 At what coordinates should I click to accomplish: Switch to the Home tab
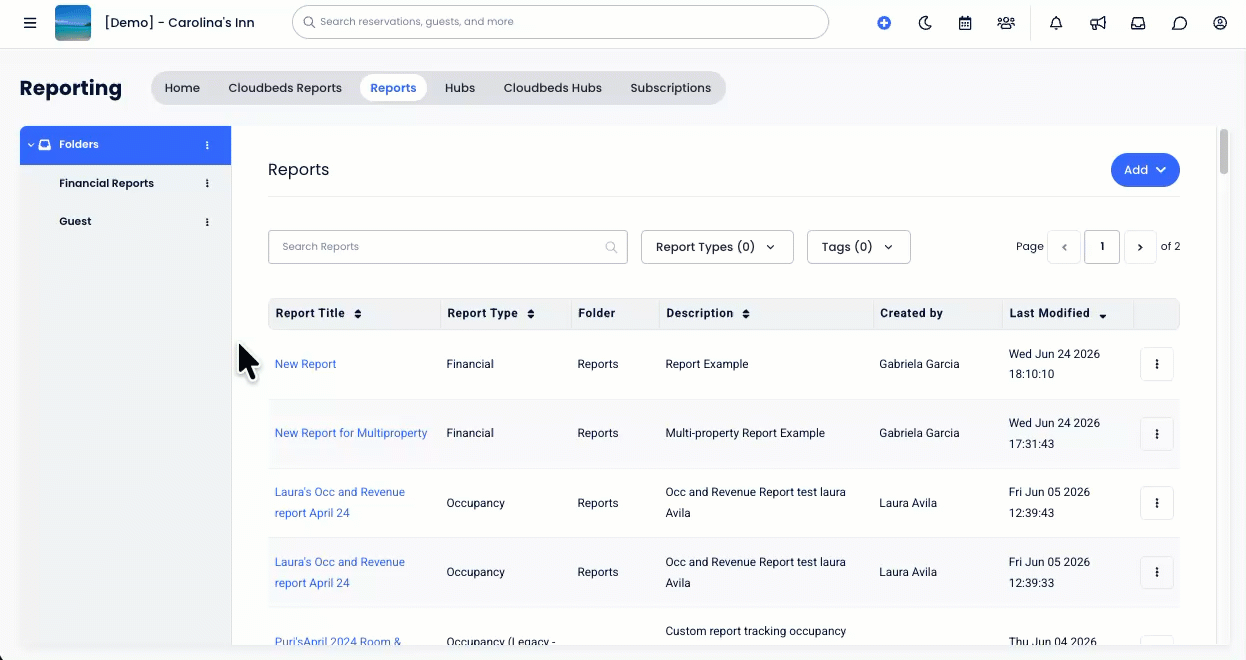(x=182, y=88)
